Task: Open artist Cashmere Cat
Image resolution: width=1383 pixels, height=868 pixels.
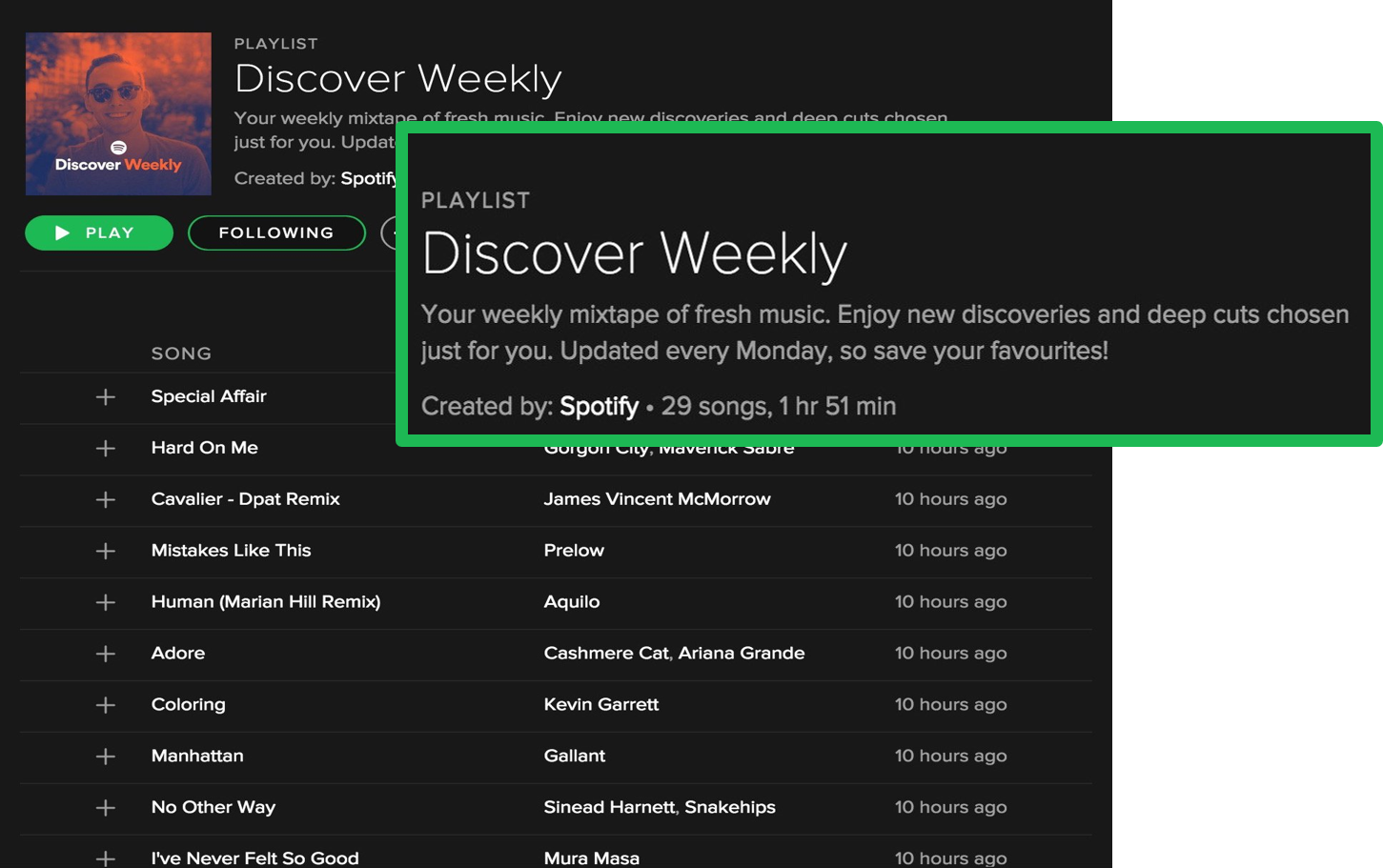Action: pos(606,654)
